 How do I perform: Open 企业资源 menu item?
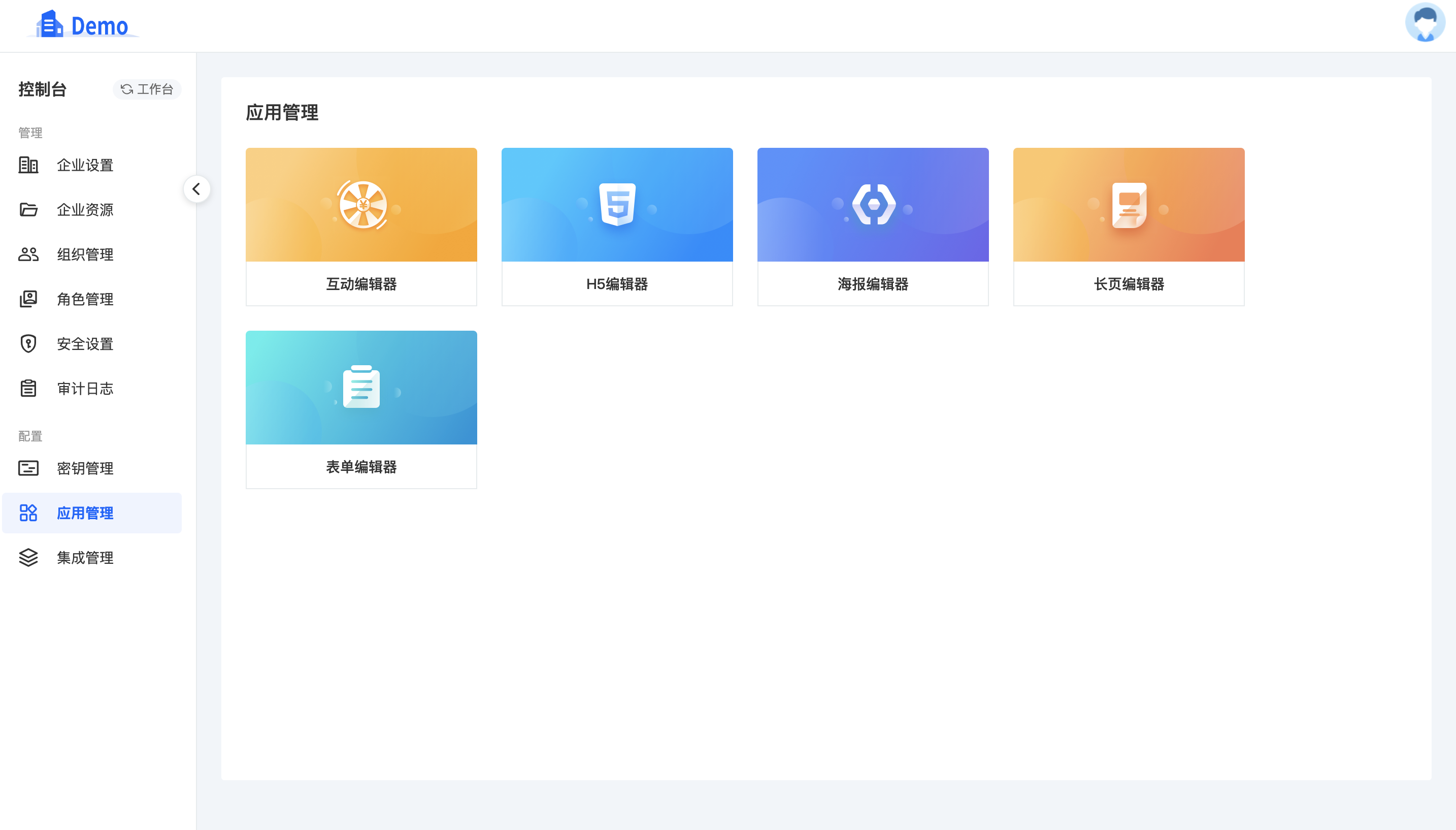coord(92,210)
